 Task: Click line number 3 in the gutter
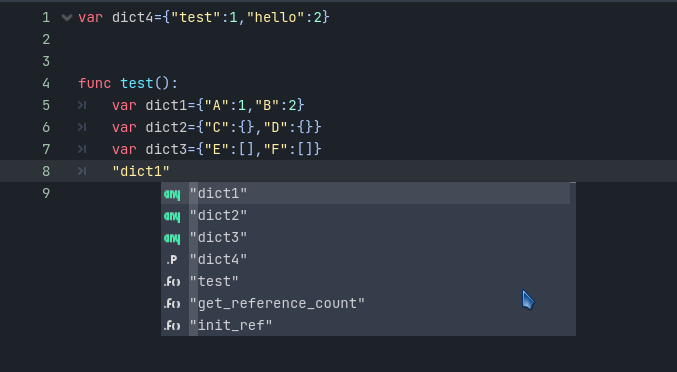click(x=46, y=61)
